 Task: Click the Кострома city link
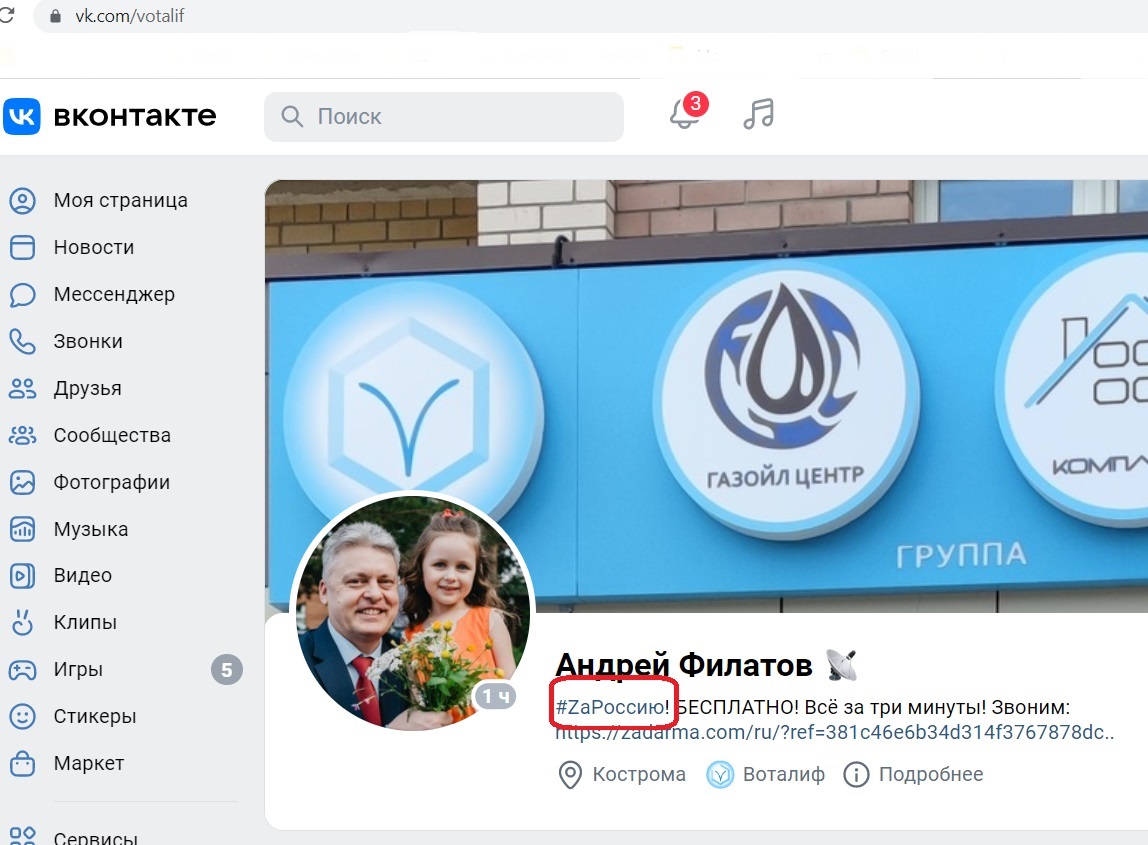click(x=639, y=774)
